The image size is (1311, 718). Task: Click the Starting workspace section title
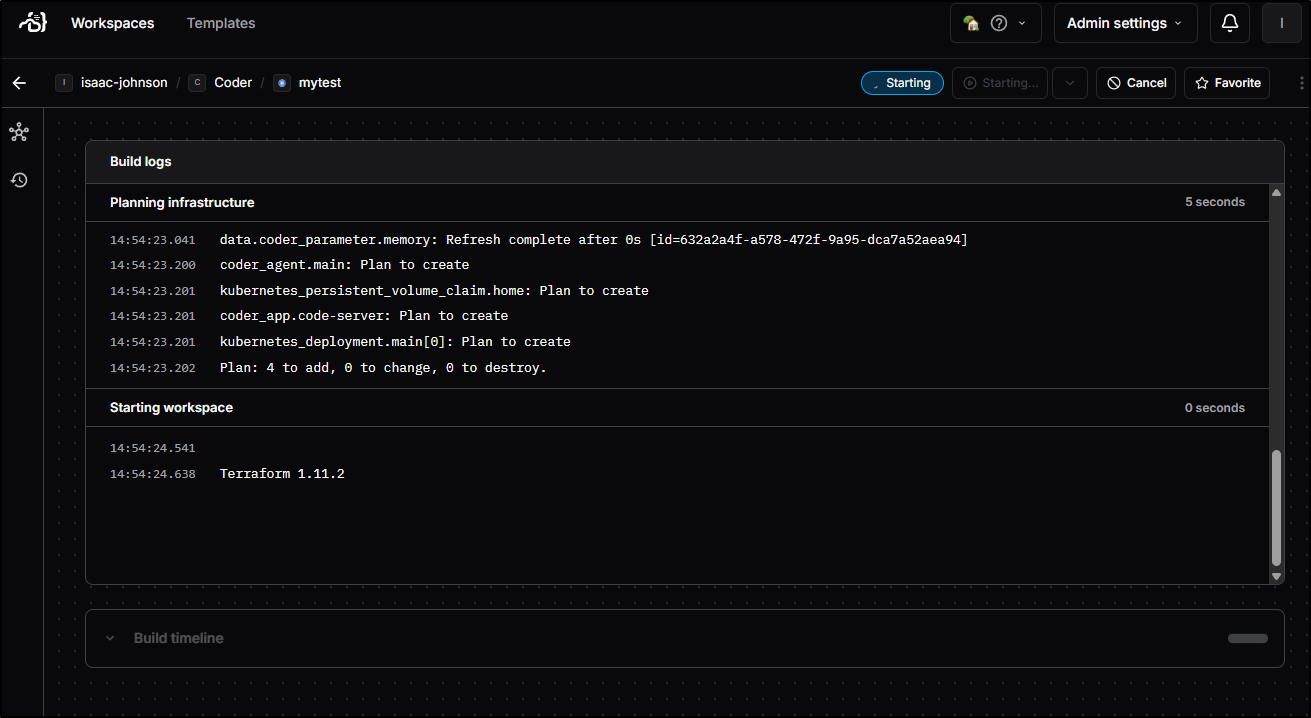point(172,408)
